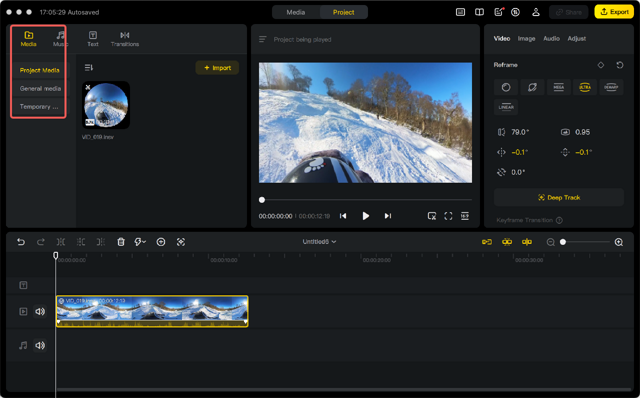This screenshot has width=640, height=398.
Task: Edit the tilt angle -0.1° value
Action: click(x=583, y=152)
